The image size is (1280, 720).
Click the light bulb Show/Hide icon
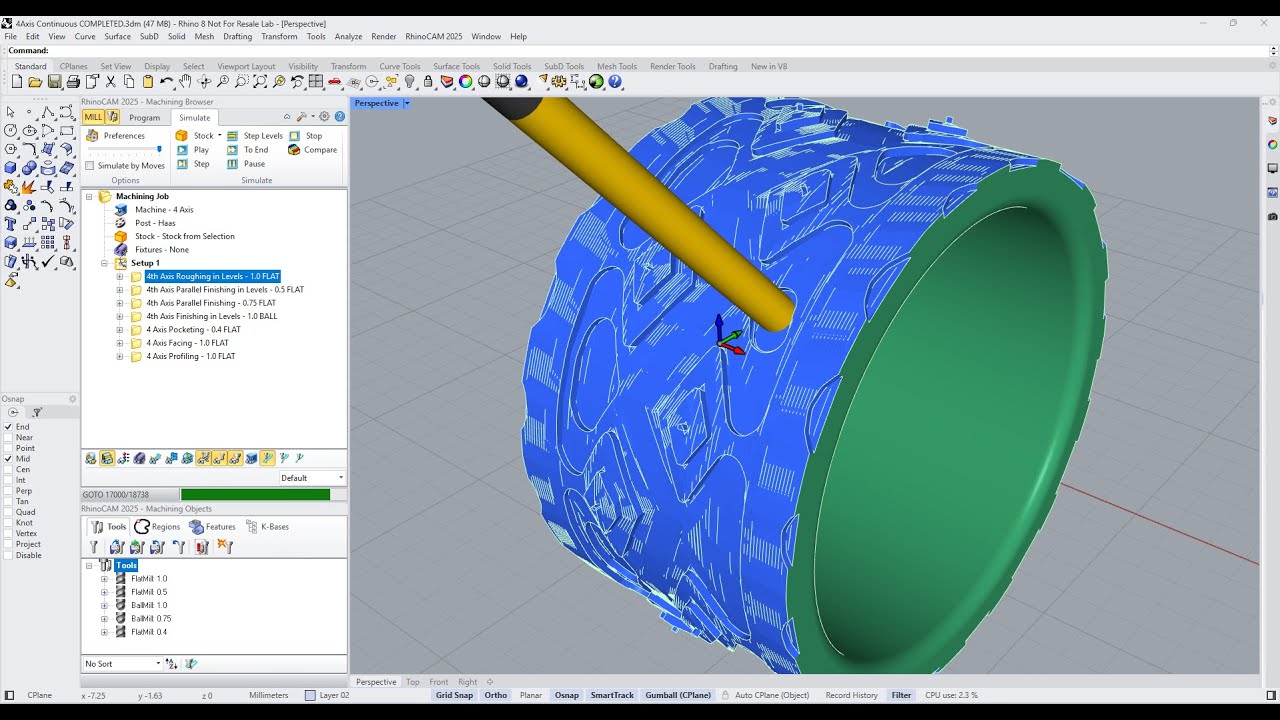click(x=409, y=82)
